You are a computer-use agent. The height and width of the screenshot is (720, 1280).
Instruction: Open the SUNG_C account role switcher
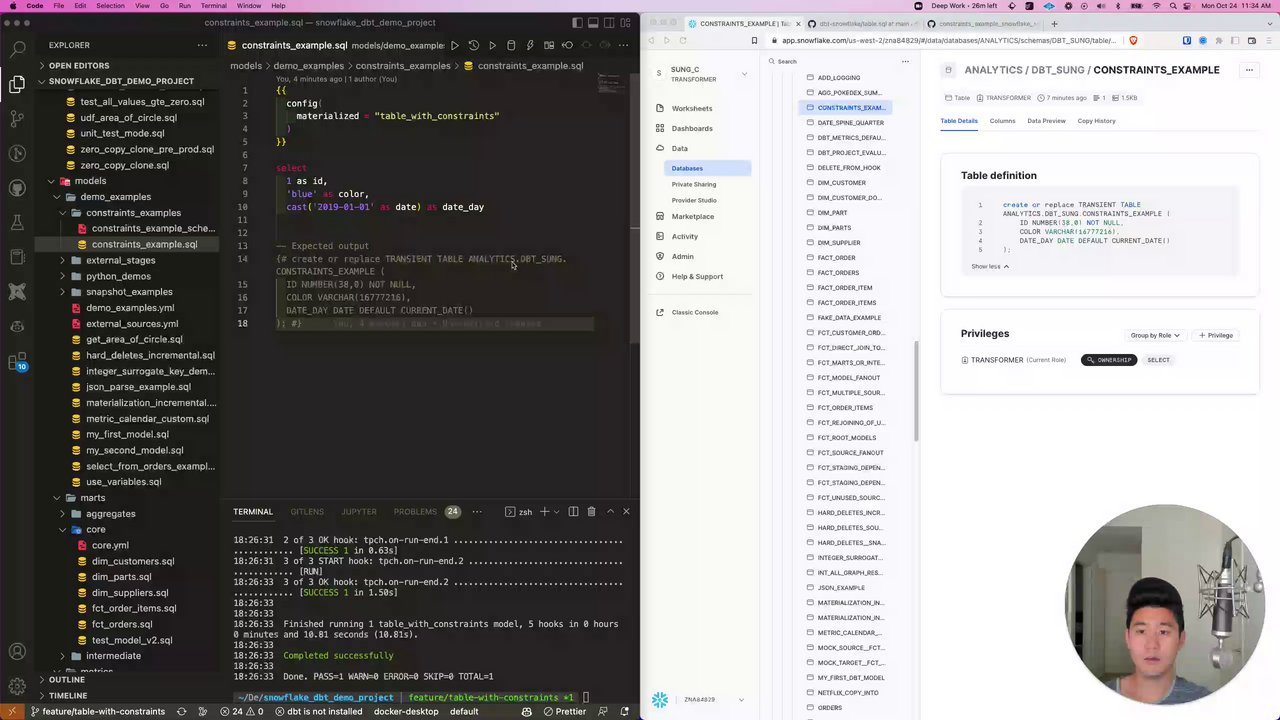coord(702,74)
